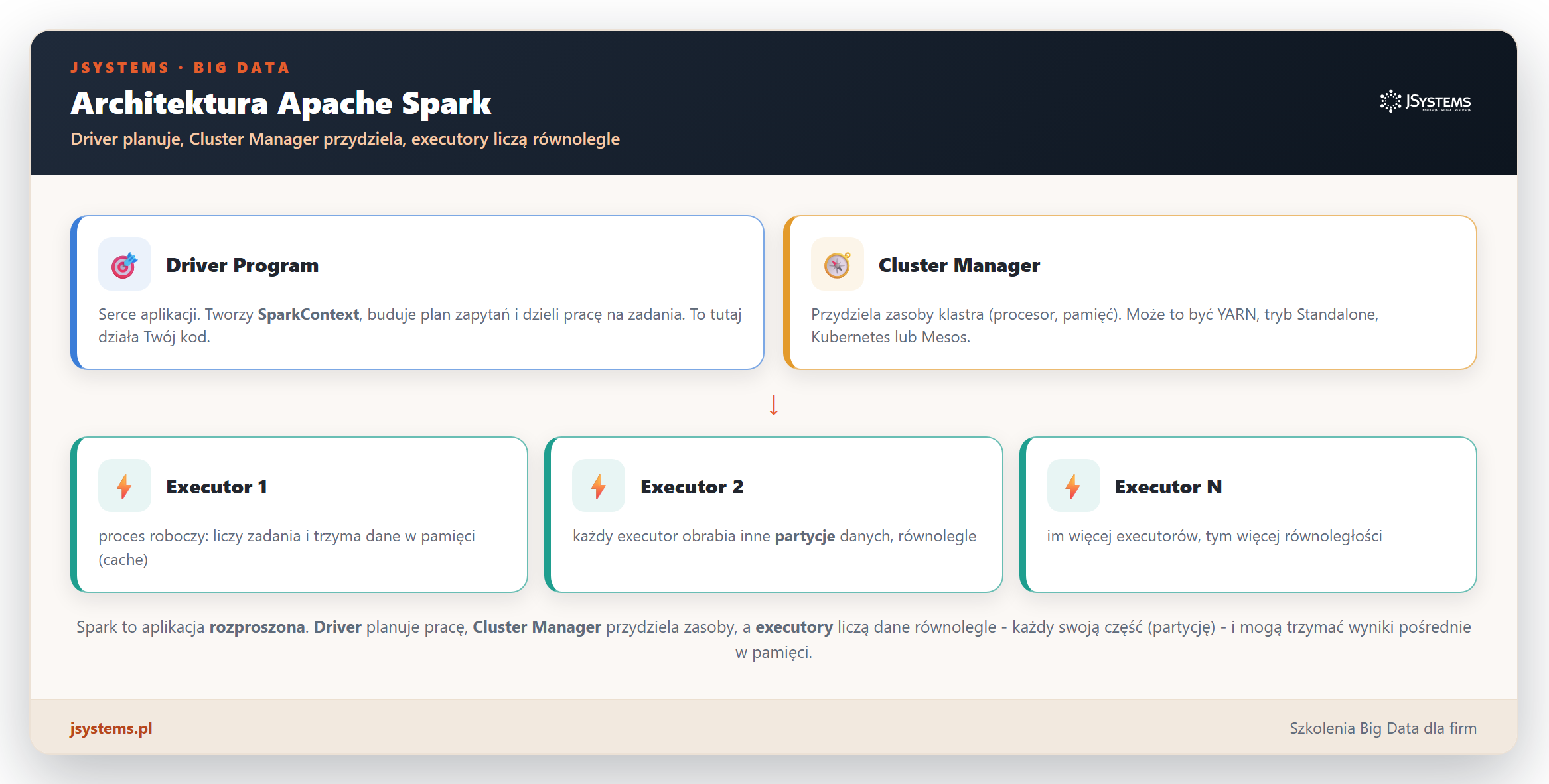1549x784 pixels.
Task: Open the jsystems.pl footer link
Action: click(x=111, y=728)
